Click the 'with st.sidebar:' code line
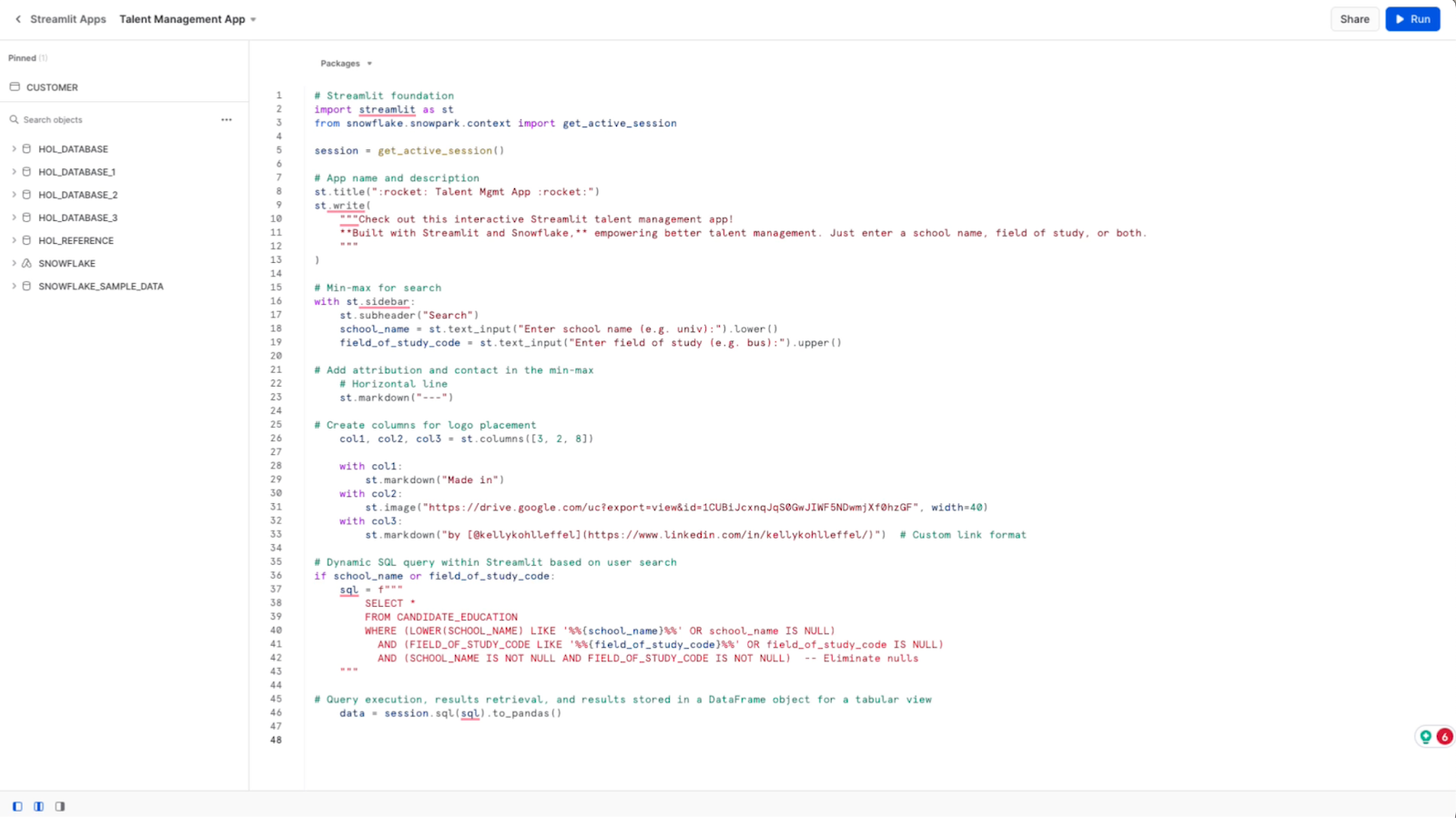Screen dimensions: 1456x818 365,301
